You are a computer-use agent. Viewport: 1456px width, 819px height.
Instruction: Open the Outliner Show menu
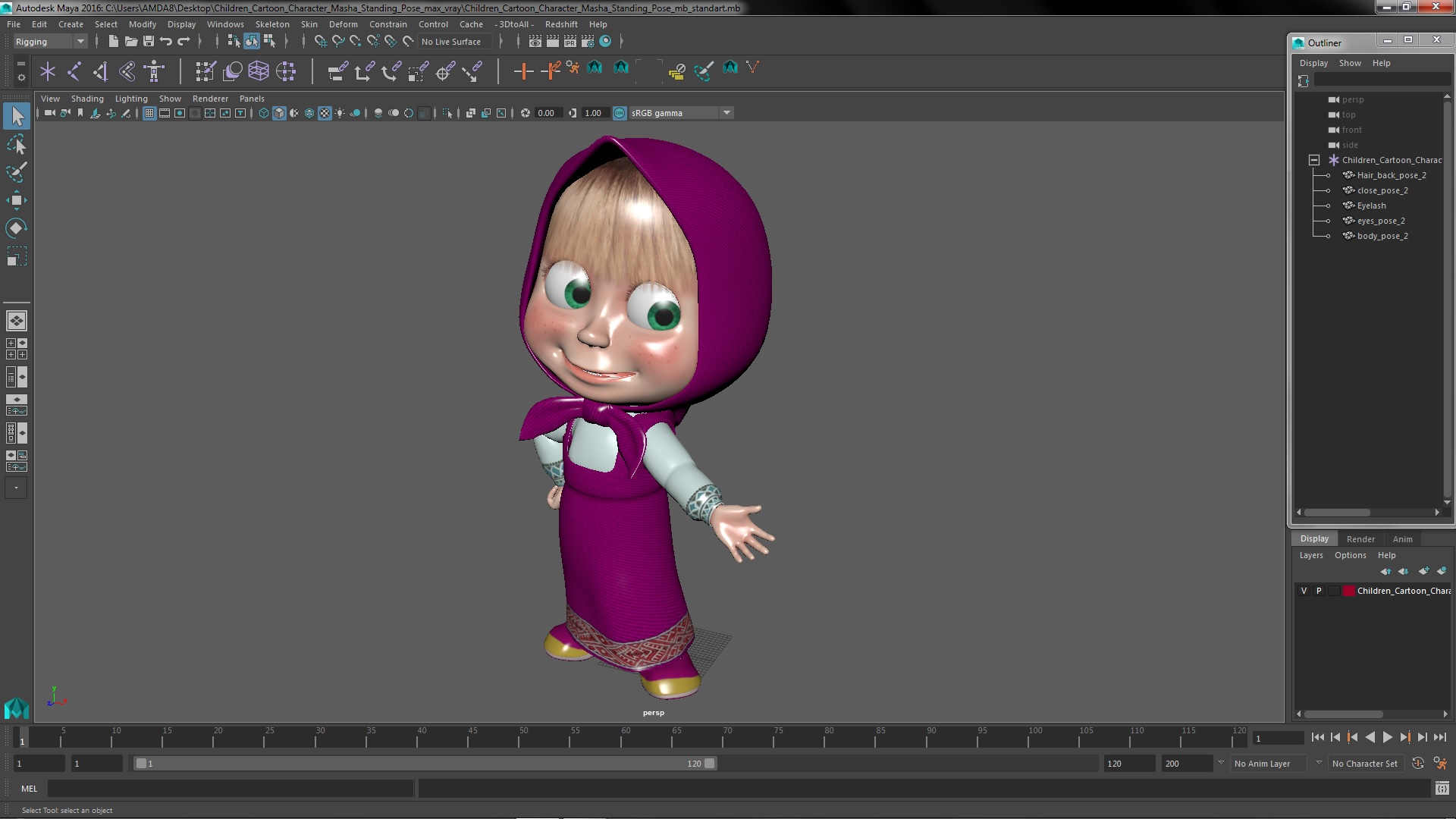click(1350, 63)
